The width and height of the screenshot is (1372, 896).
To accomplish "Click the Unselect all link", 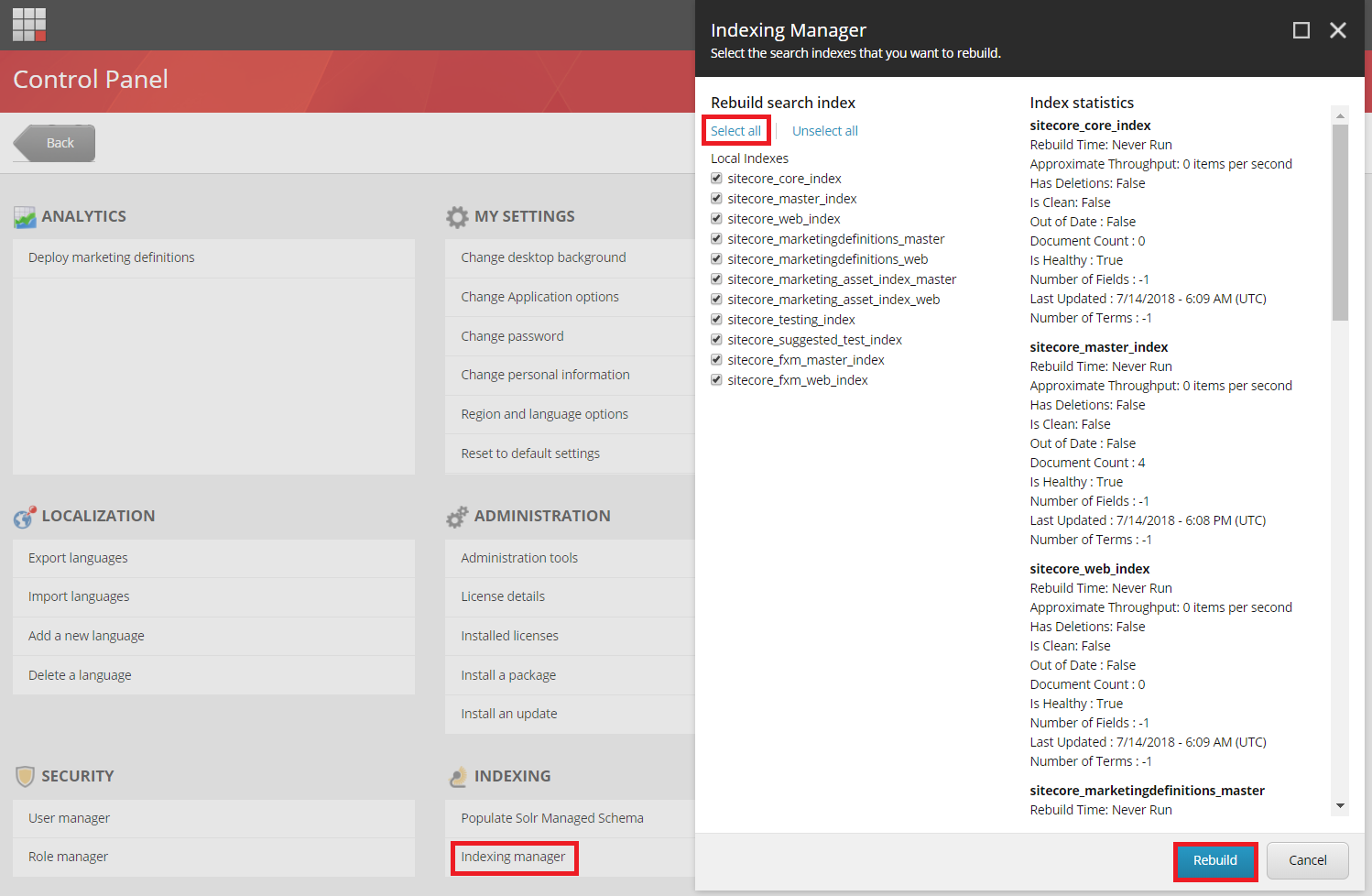I will [825, 131].
